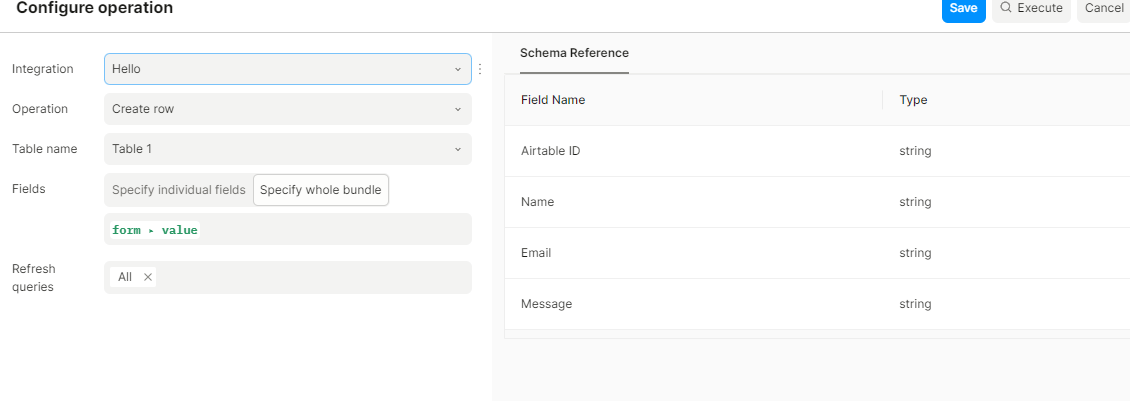Select Specify whole bundle option

pyautogui.click(x=320, y=190)
